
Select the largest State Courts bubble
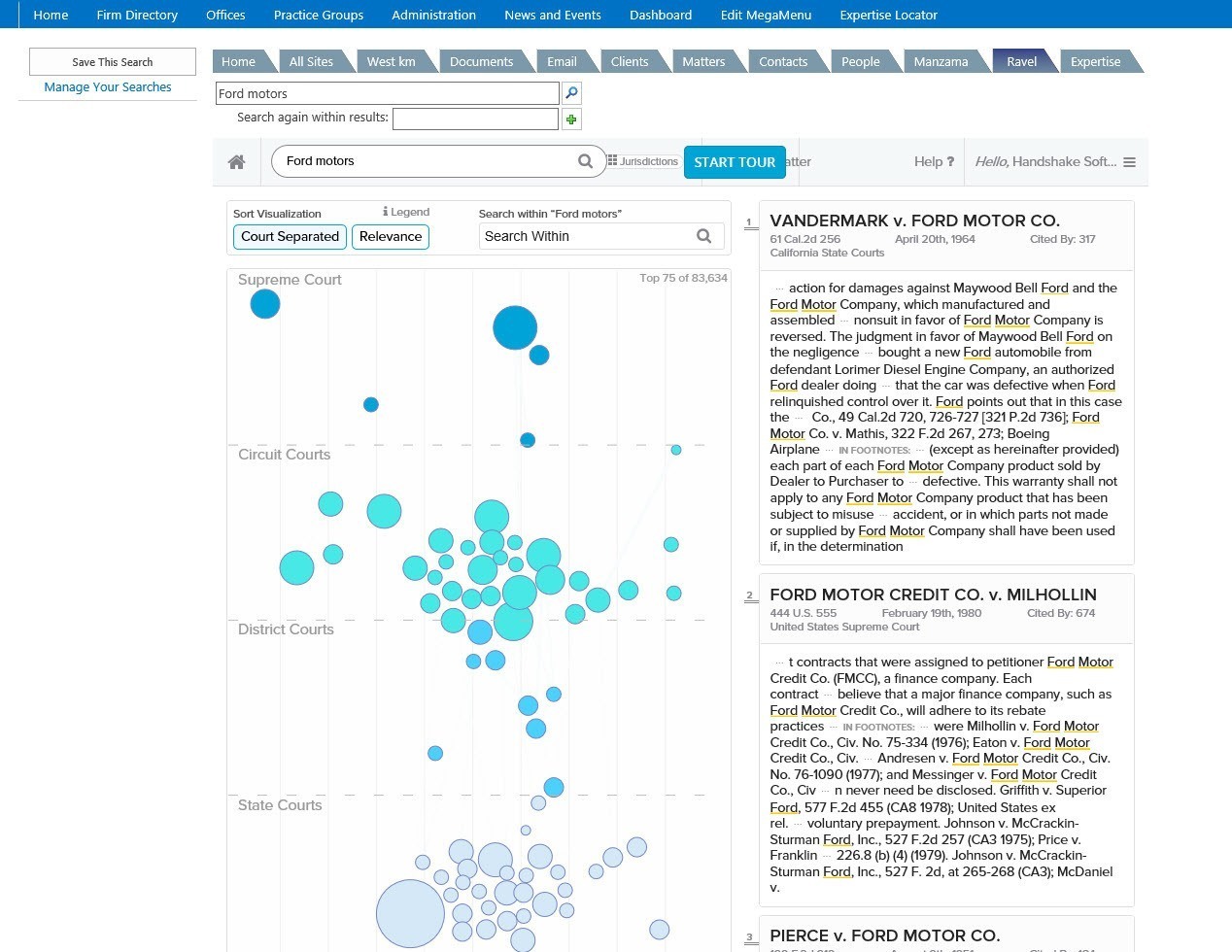pyautogui.click(x=410, y=913)
